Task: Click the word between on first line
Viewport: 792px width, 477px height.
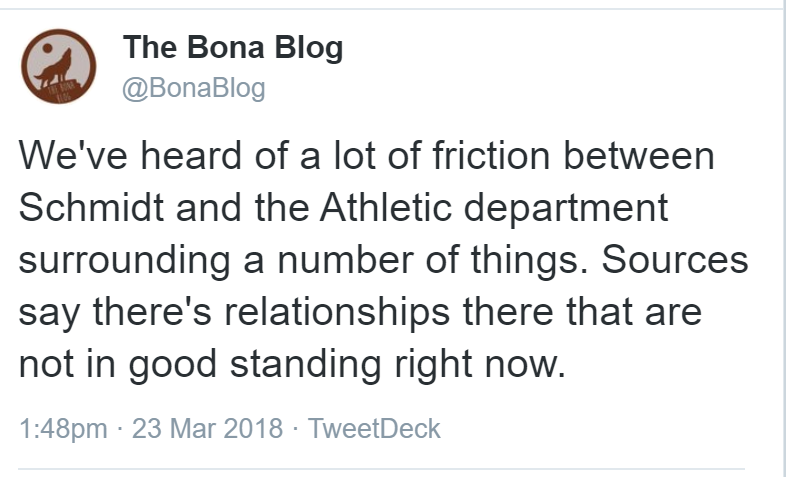Action: 639,156
